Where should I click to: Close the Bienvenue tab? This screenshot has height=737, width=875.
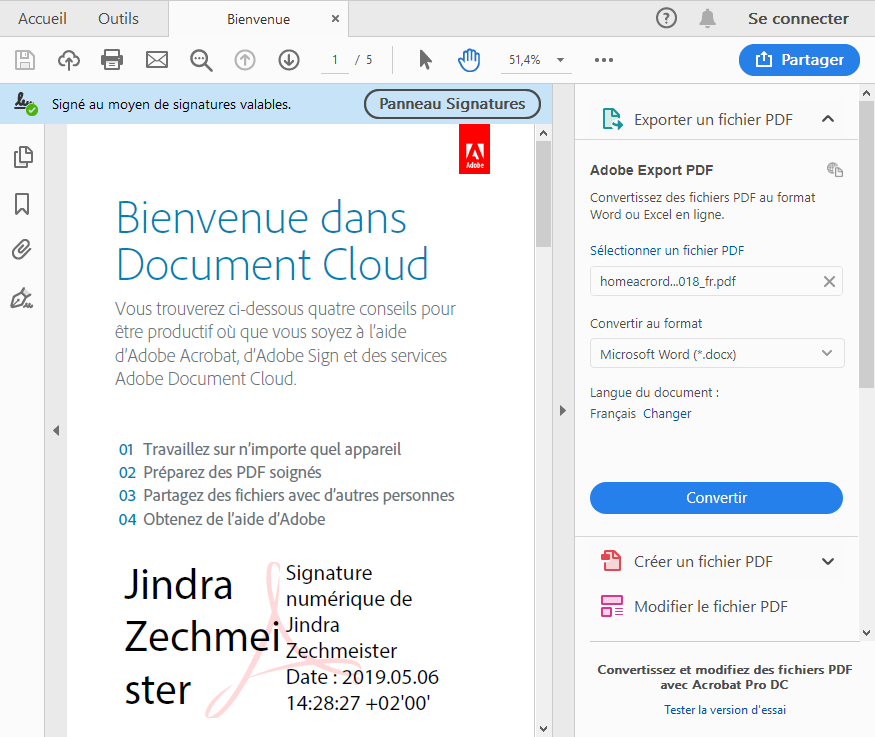tap(335, 19)
